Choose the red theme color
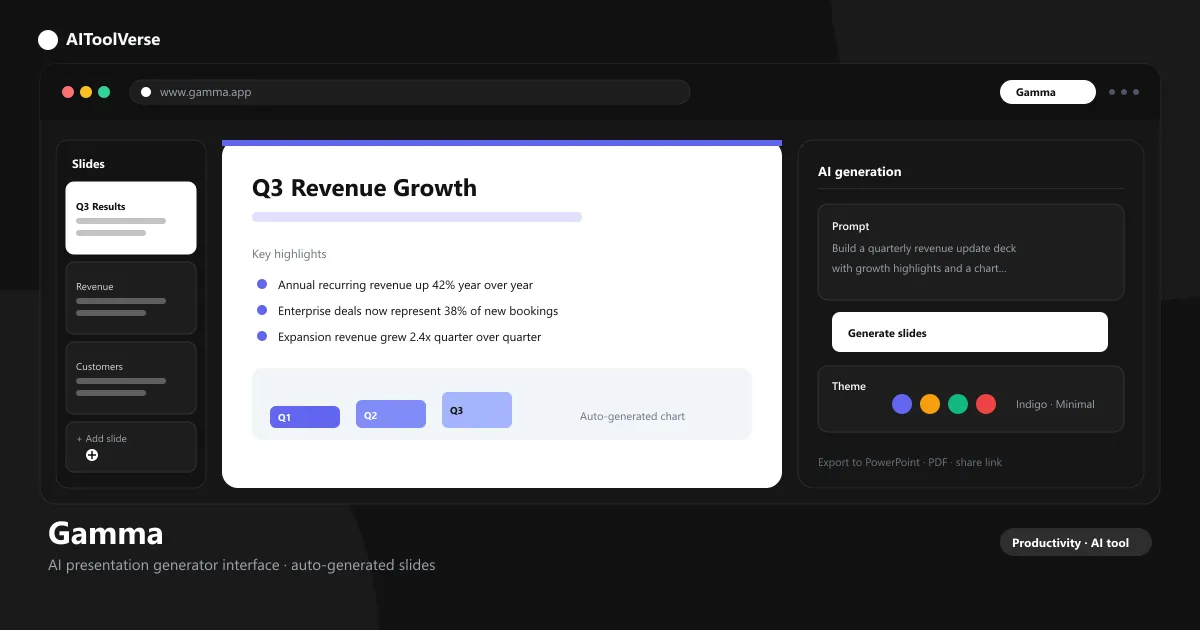This screenshot has width=1200, height=630. pyautogui.click(x=986, y=404)
